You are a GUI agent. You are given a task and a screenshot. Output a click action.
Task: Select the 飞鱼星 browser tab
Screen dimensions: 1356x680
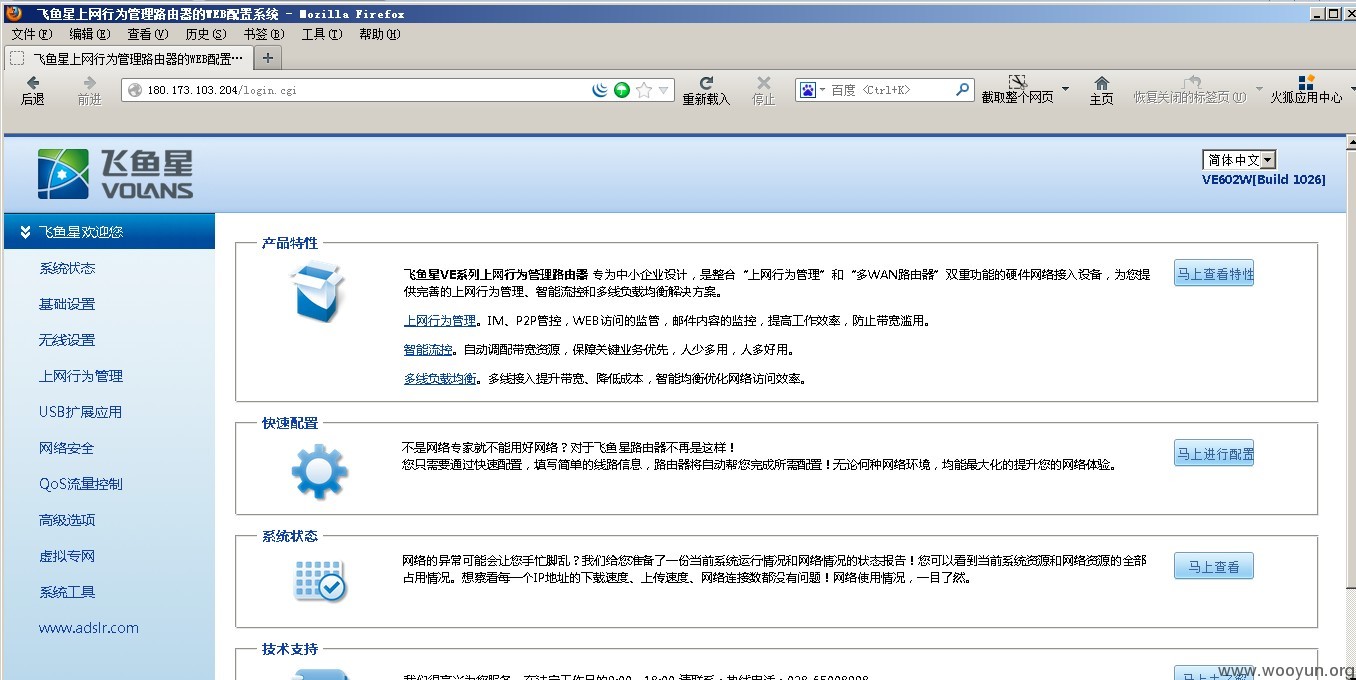(127, 58)
